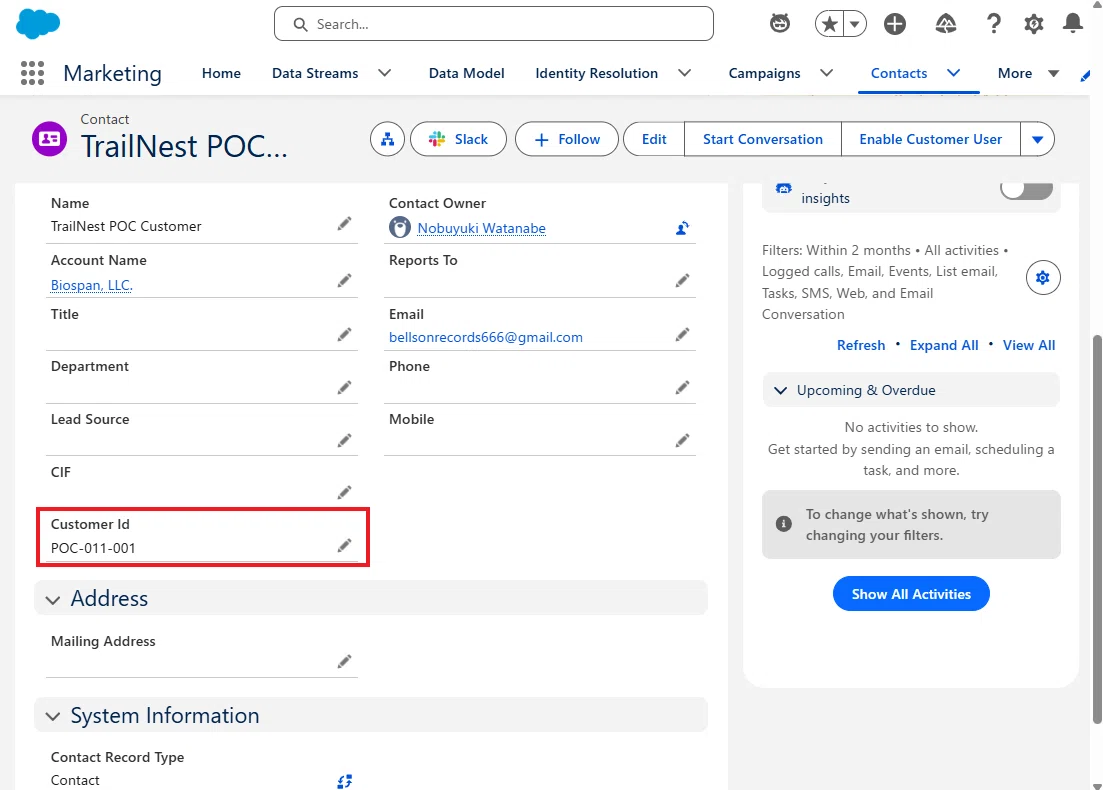Click the Salesforce cloud logo
This screenshot has height=790, width=1103.
[38, 24]
